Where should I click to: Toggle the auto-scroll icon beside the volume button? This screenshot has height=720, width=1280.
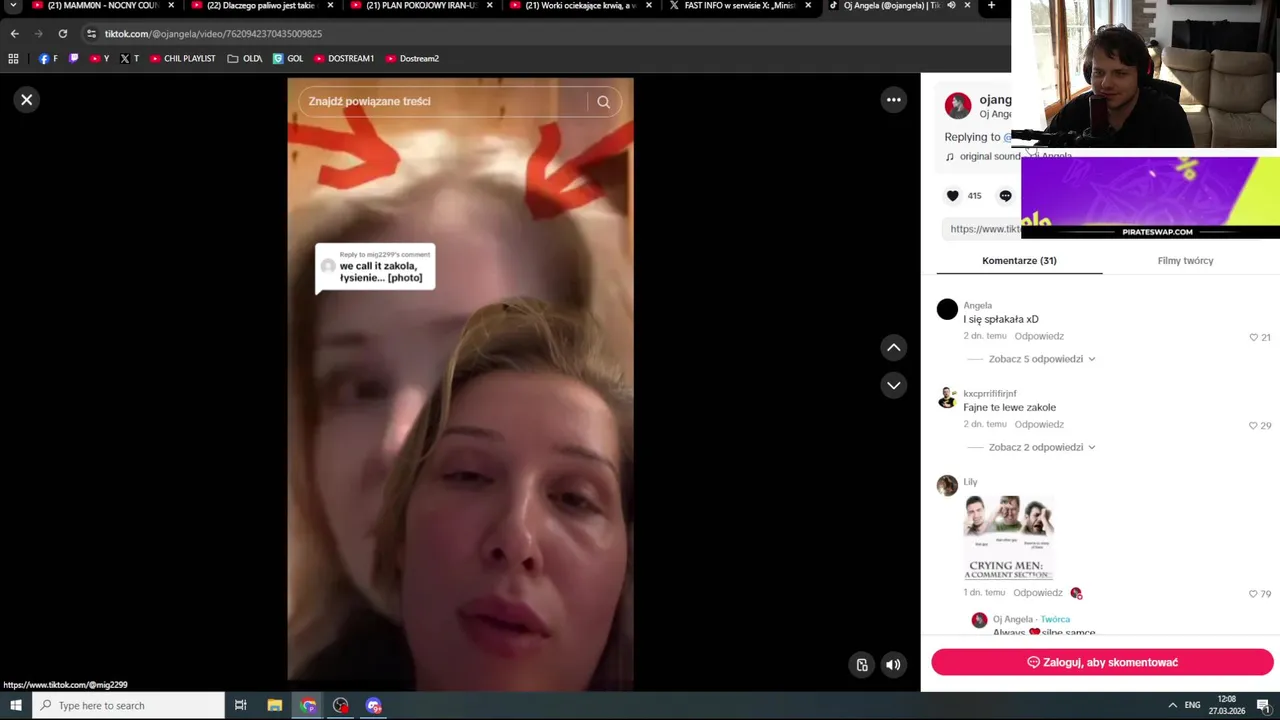click(x=862, y=665)
